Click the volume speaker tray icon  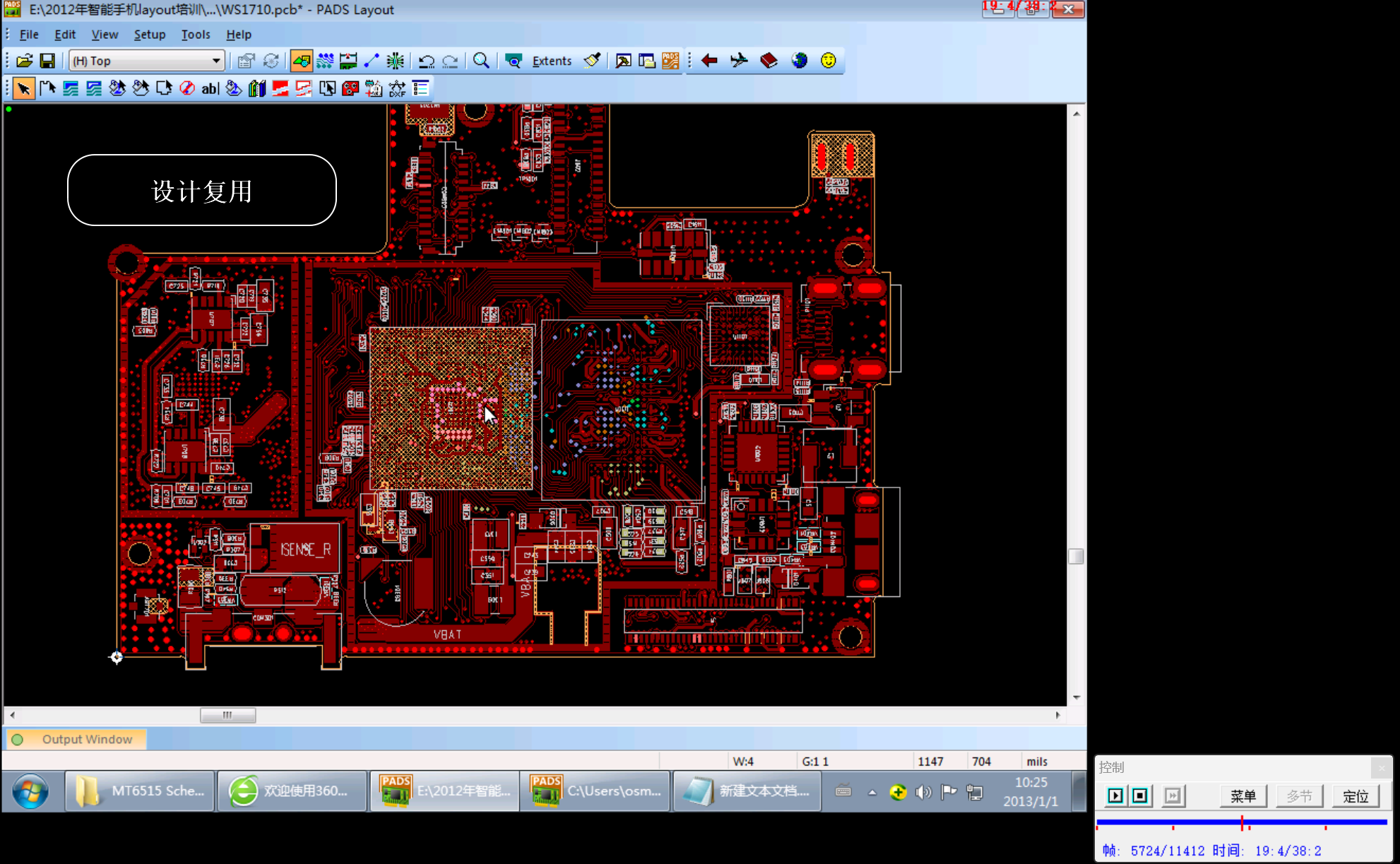coord(923,792)
